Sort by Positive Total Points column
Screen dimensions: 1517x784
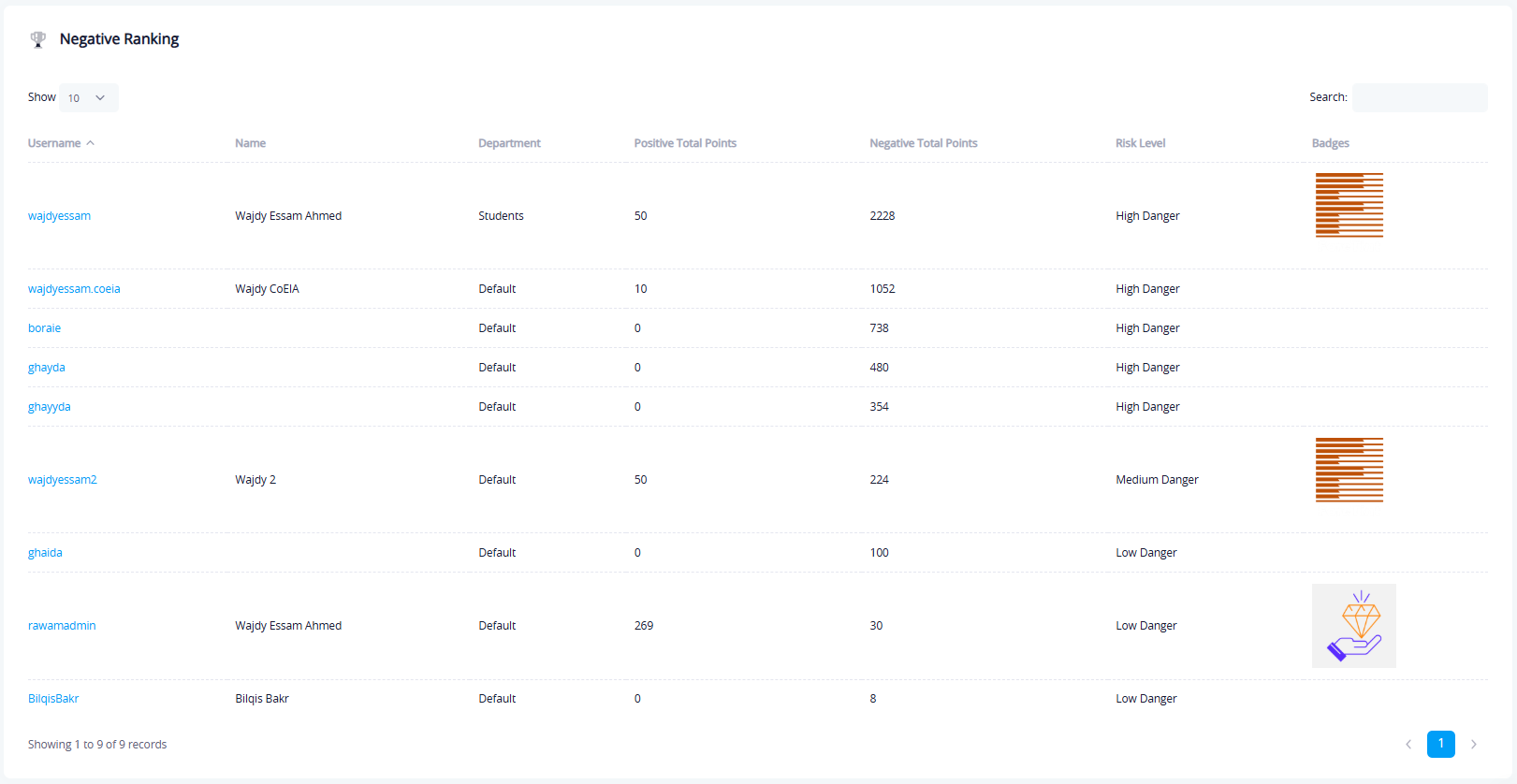click(x=685, y=143)
